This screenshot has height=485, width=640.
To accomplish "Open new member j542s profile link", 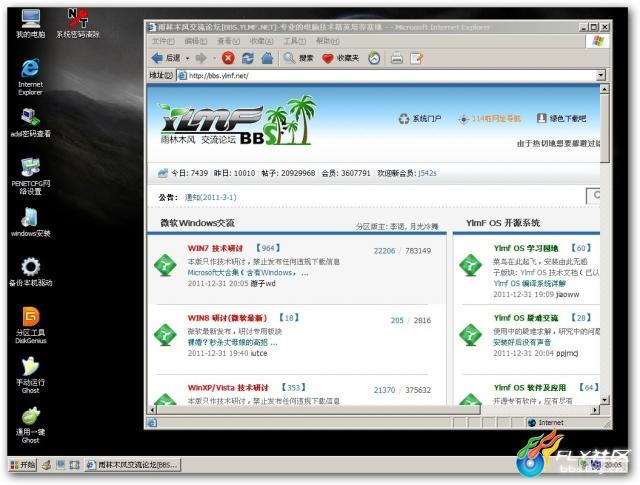I will (427, 173).
